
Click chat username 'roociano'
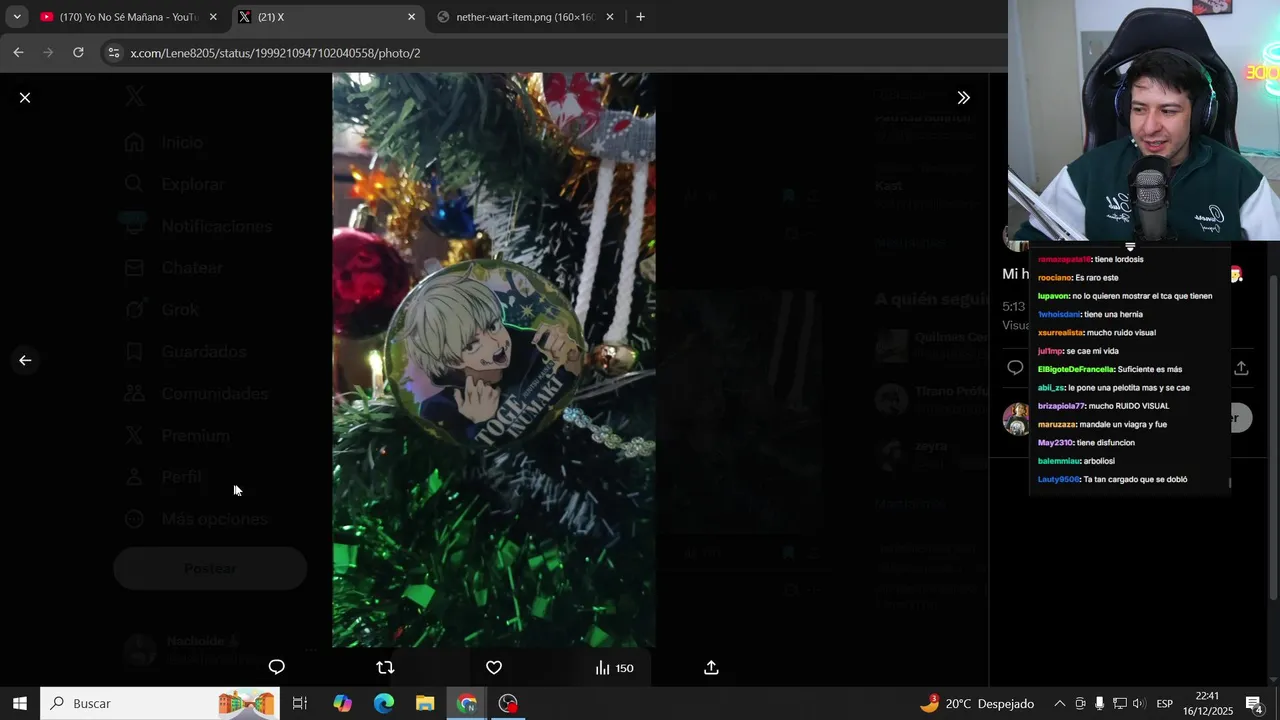pos(1054,278)
